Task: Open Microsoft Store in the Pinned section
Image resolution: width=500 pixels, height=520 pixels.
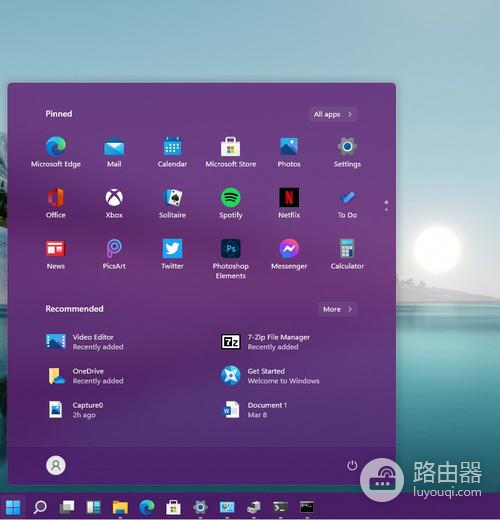Action: [231, 152]
